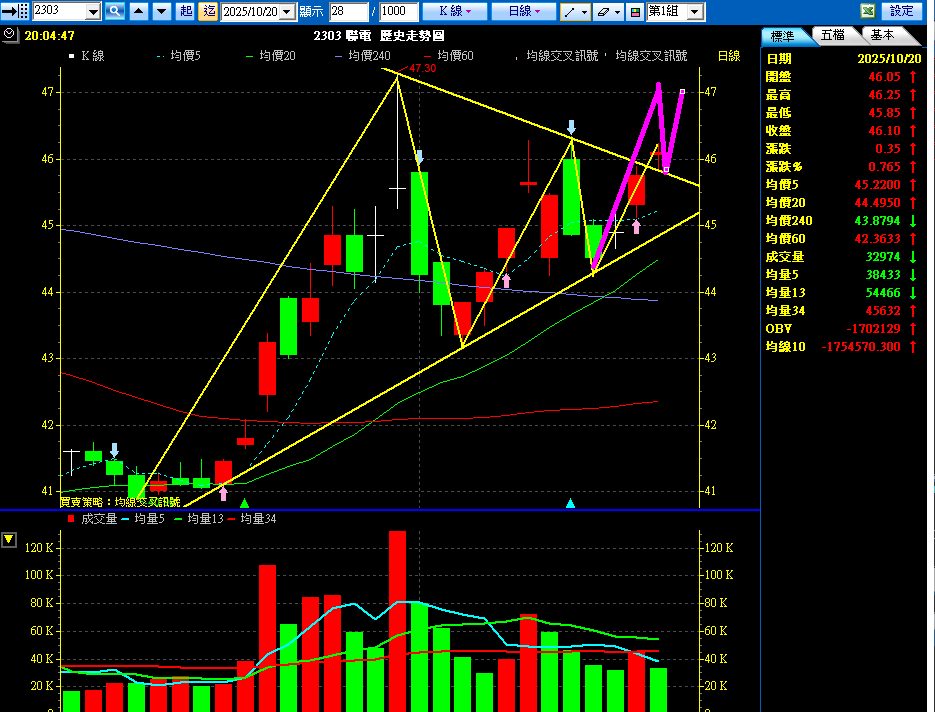The height and width of the screenshot is (712, 935).
Task: Open the color grid layout icon
Action: point(636,11)
